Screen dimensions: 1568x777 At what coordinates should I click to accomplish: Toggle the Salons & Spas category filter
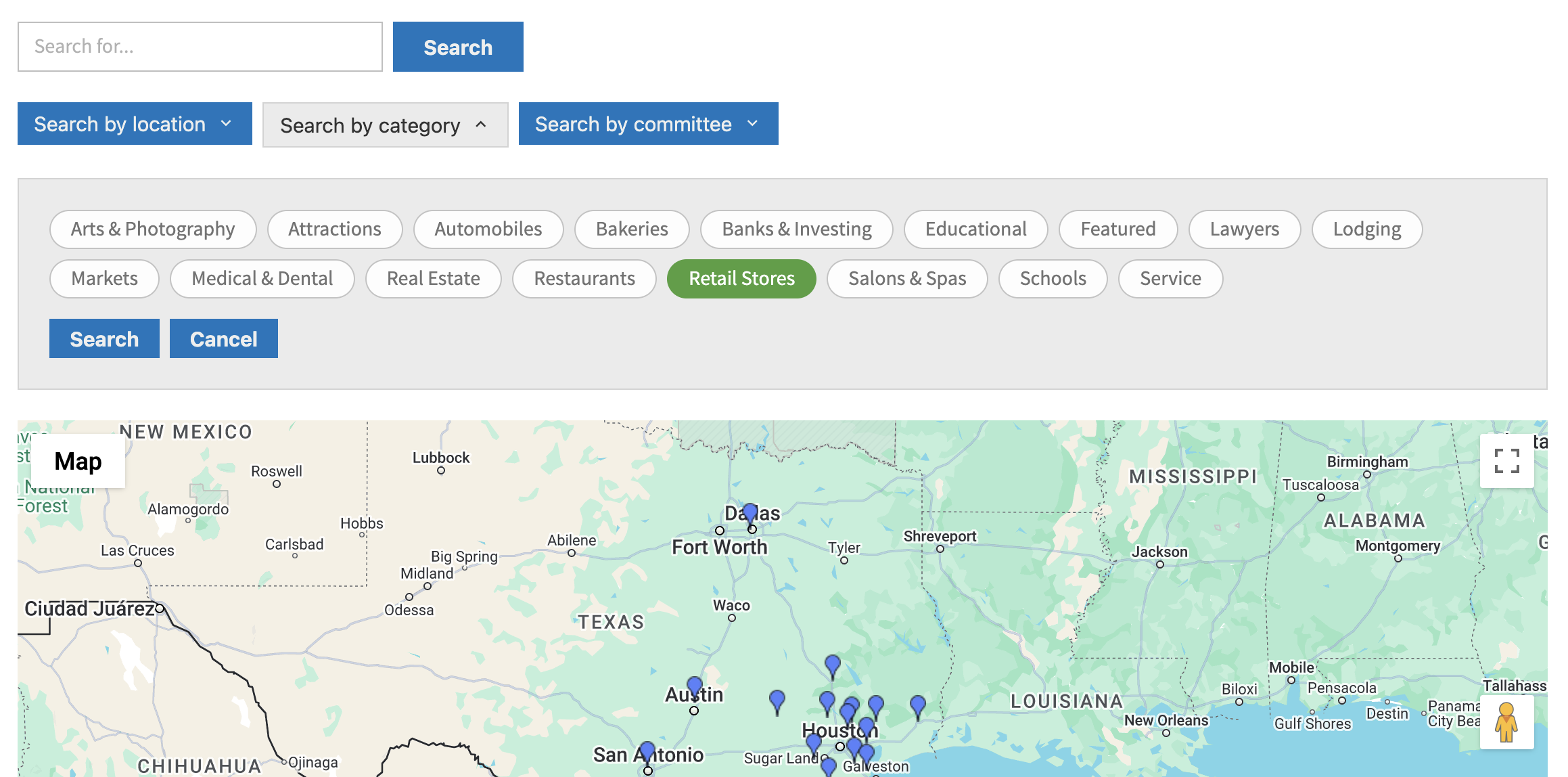[x=906, y=279]
